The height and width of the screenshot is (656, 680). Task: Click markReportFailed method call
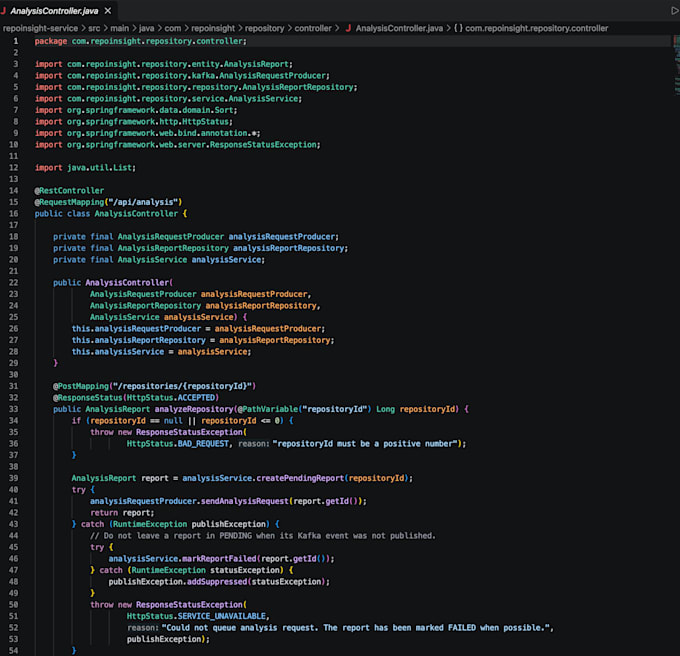point(219,559)
